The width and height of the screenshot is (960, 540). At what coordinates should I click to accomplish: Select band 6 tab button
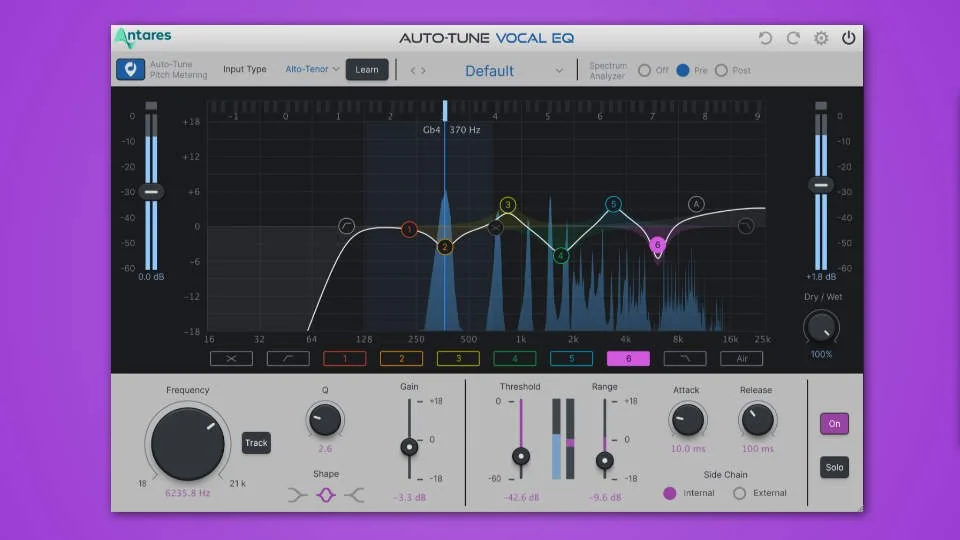(x=628, y=359)
